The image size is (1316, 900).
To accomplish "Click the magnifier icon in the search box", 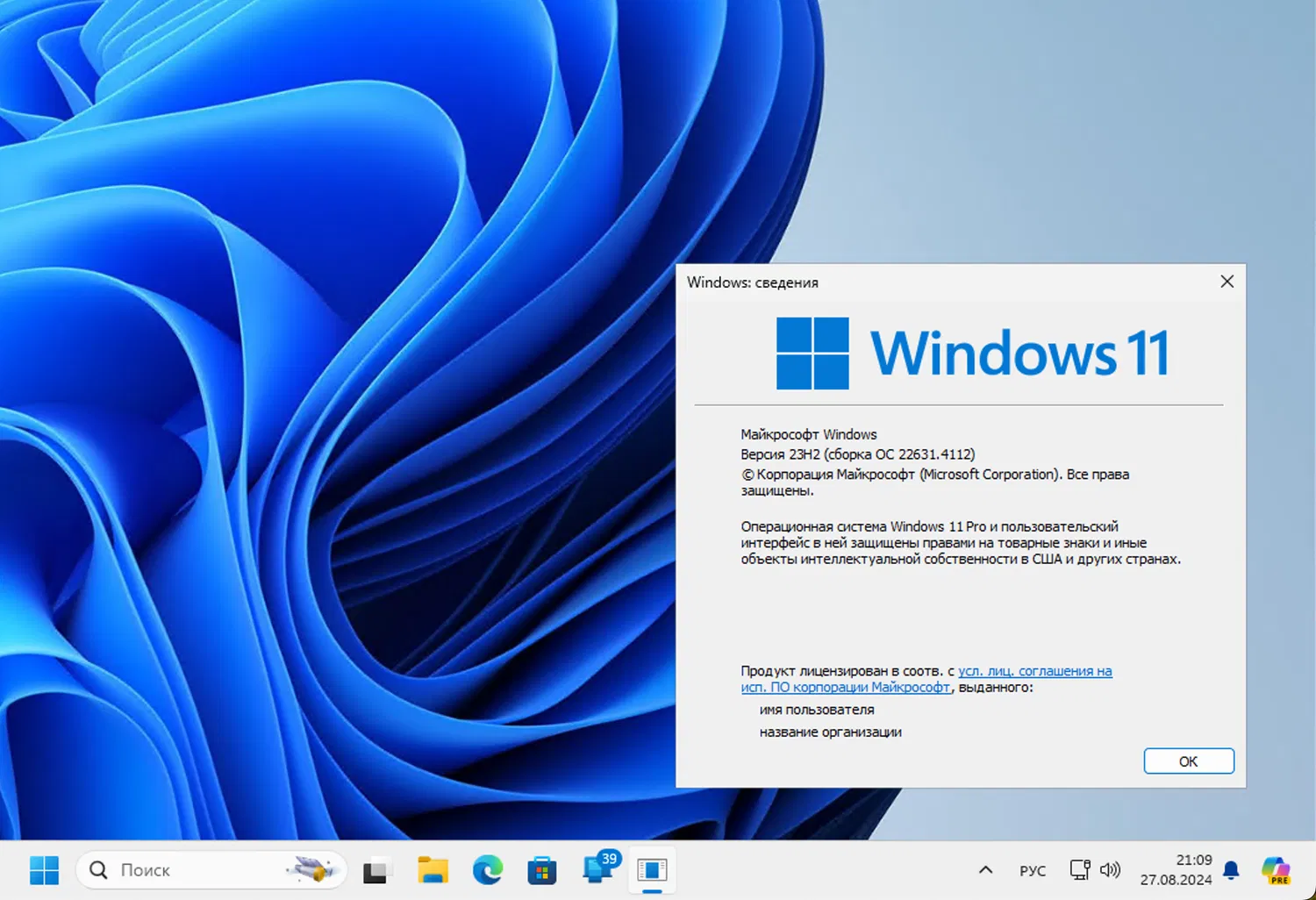I will [97, 869].
